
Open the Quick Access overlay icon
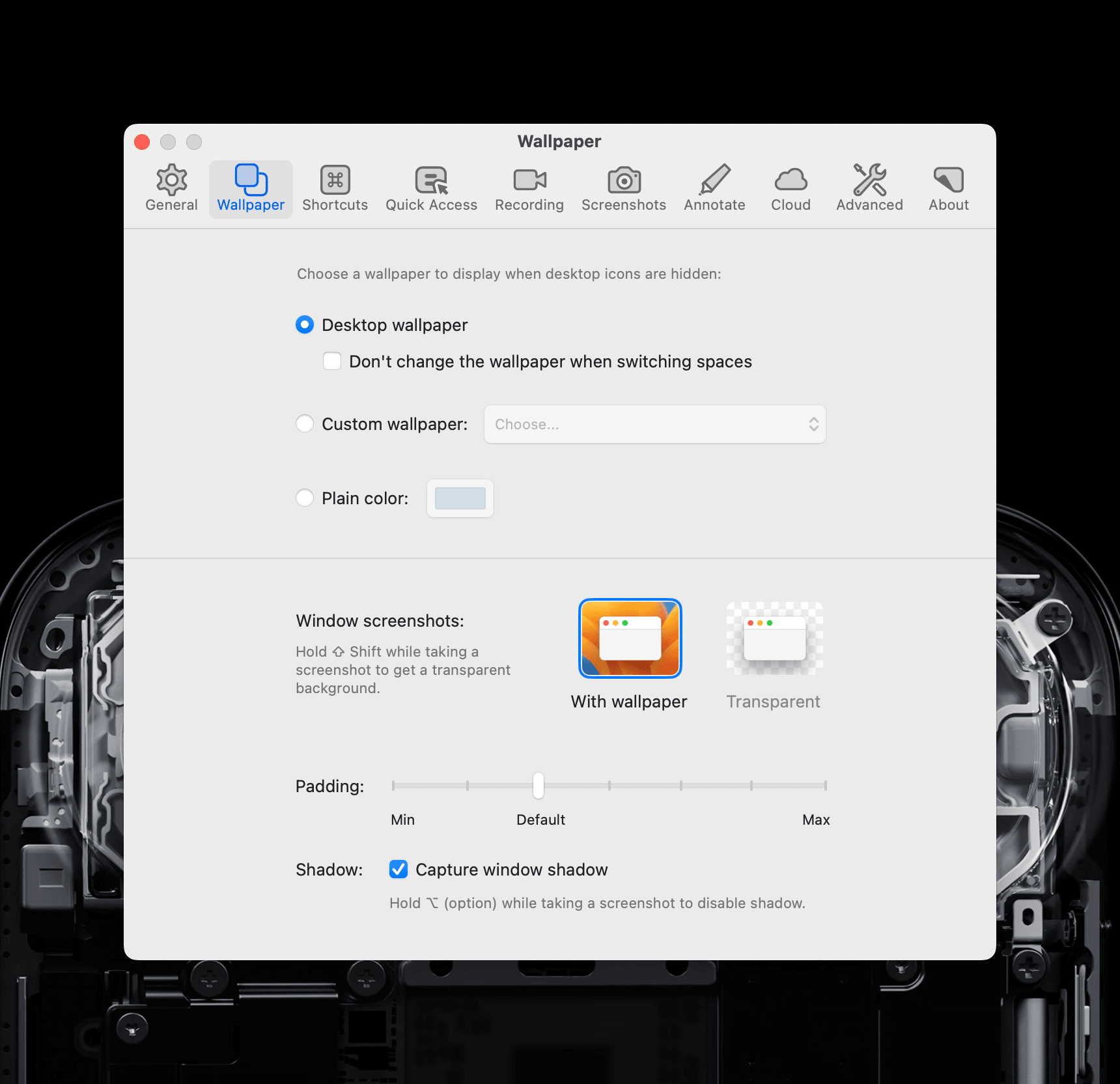click(431, 180)
